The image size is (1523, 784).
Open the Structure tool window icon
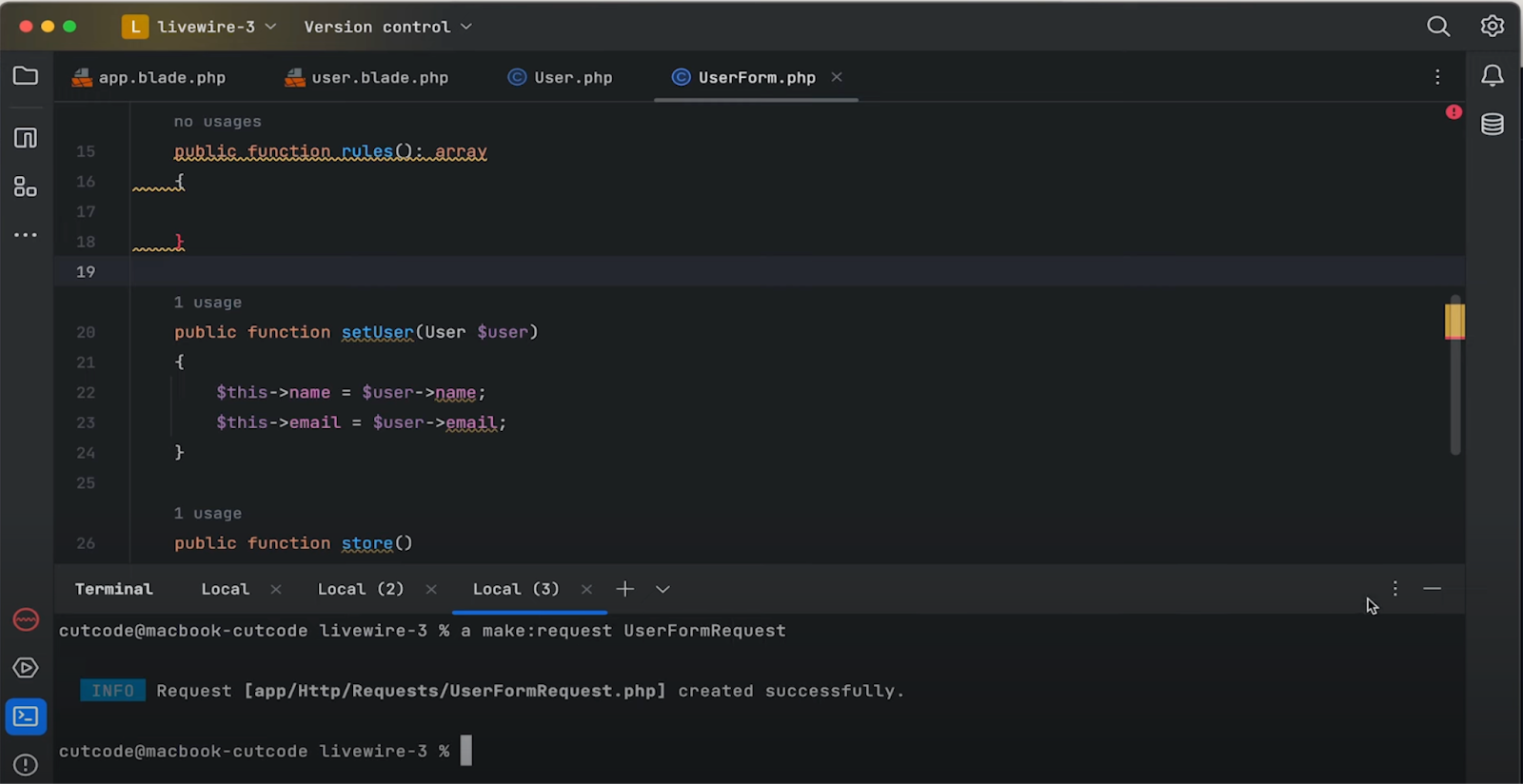point(26,138)
